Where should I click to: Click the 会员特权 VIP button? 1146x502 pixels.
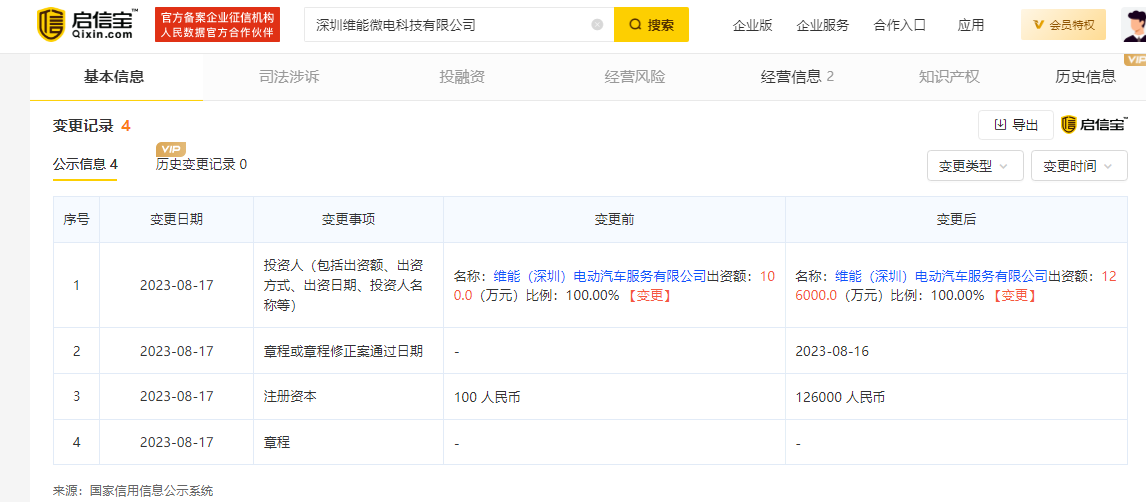click(1063, 25)
